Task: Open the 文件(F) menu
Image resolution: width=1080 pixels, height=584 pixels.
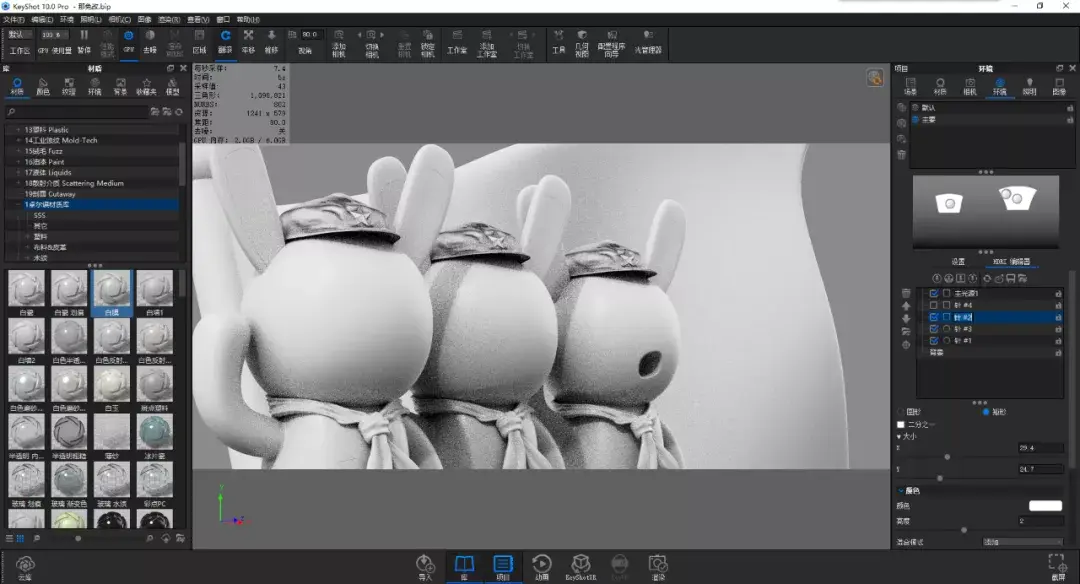Action: click(x=14, y=19)
